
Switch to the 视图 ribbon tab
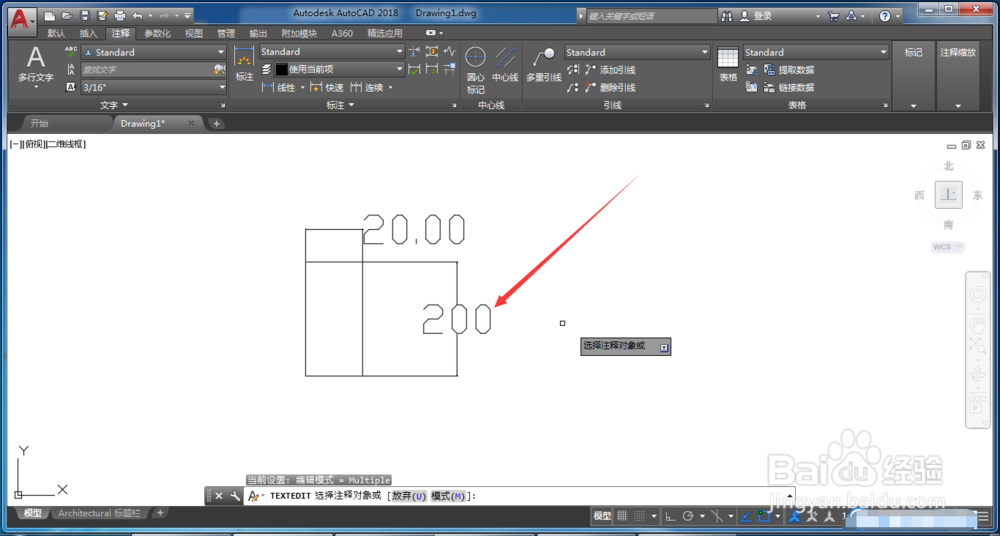pos(194,34)
